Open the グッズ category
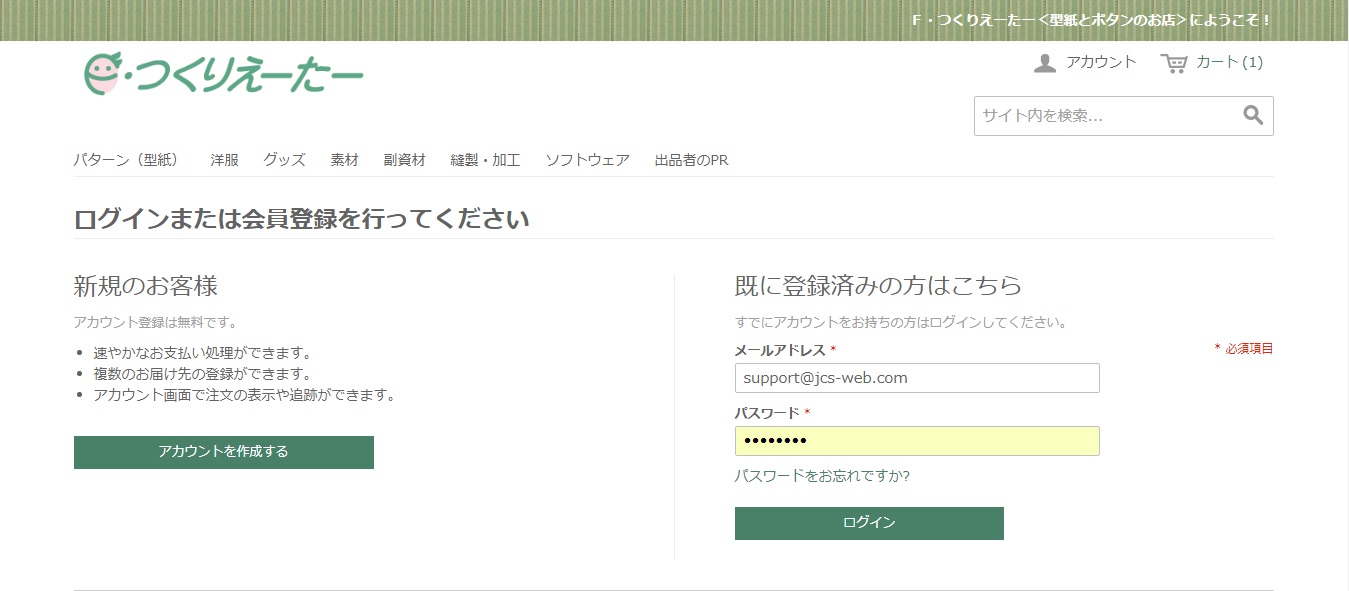 coord(283,158)
